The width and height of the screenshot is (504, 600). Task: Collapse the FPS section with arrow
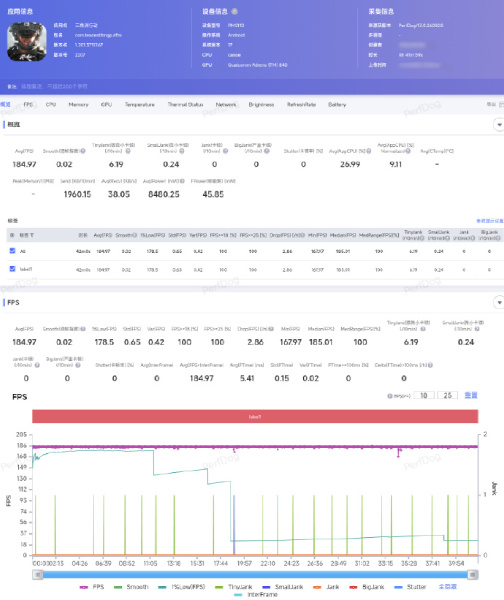click(x=499, y=303)
